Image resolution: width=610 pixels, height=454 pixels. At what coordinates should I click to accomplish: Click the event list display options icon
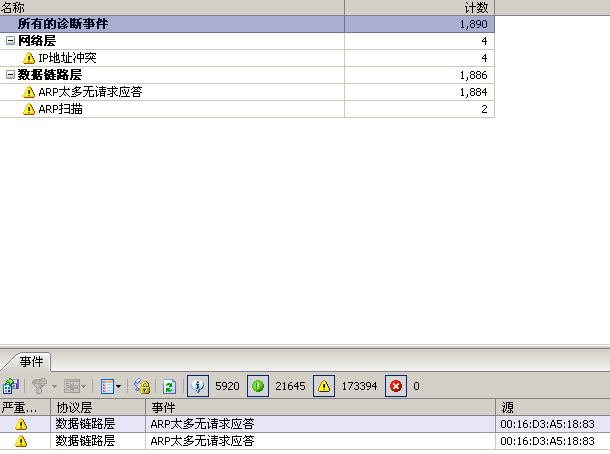(107, 386)
